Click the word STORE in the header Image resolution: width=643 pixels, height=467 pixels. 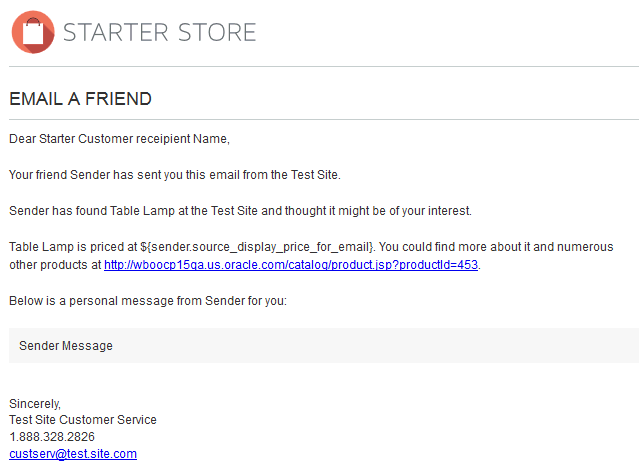[x=217, y=32]
